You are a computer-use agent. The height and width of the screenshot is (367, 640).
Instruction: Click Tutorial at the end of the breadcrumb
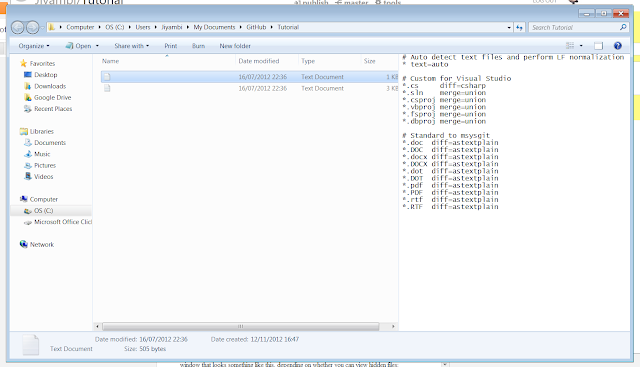click(x=288, y=27)
